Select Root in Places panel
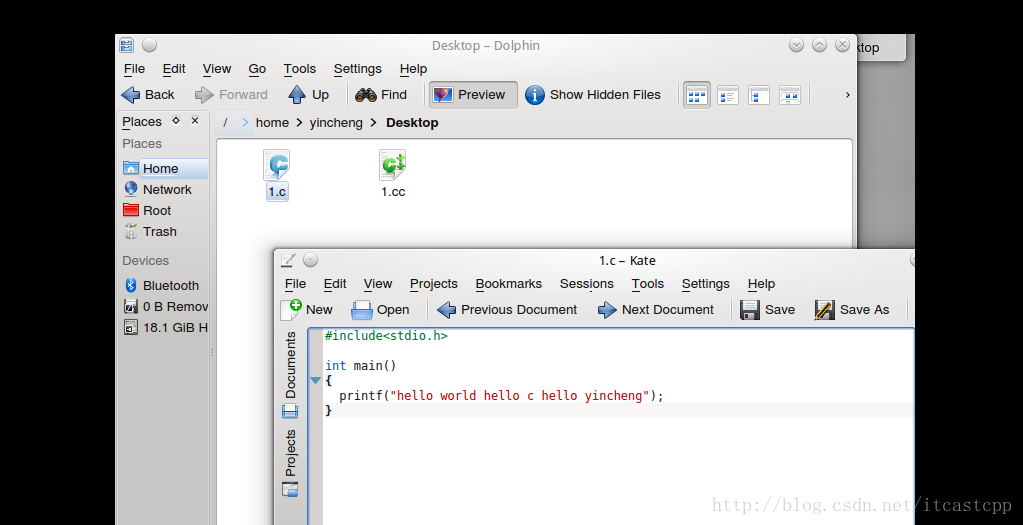The width and height of the screenshot is (1023, 525). click(164, 210)
